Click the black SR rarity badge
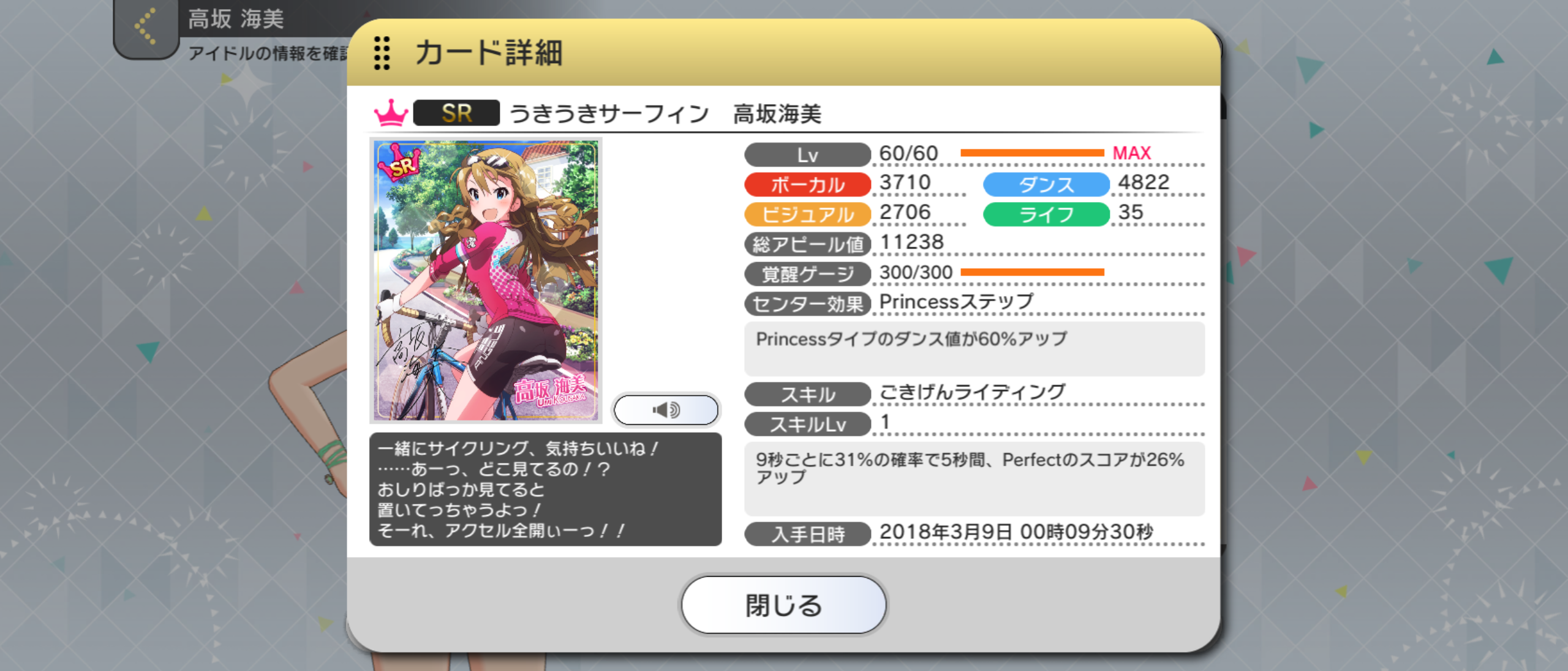The height and width of the screenshot is (671, 1568). coord(456,113)
